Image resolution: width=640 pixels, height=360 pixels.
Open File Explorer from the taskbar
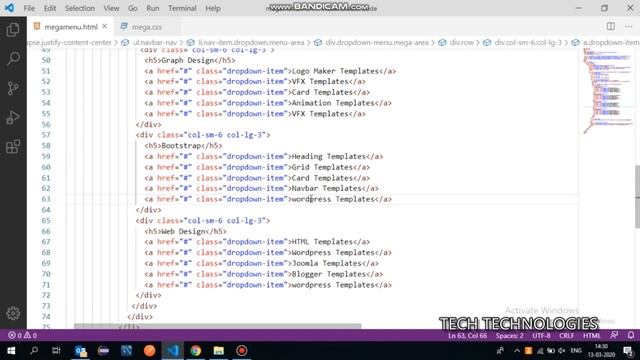[219, 351]
